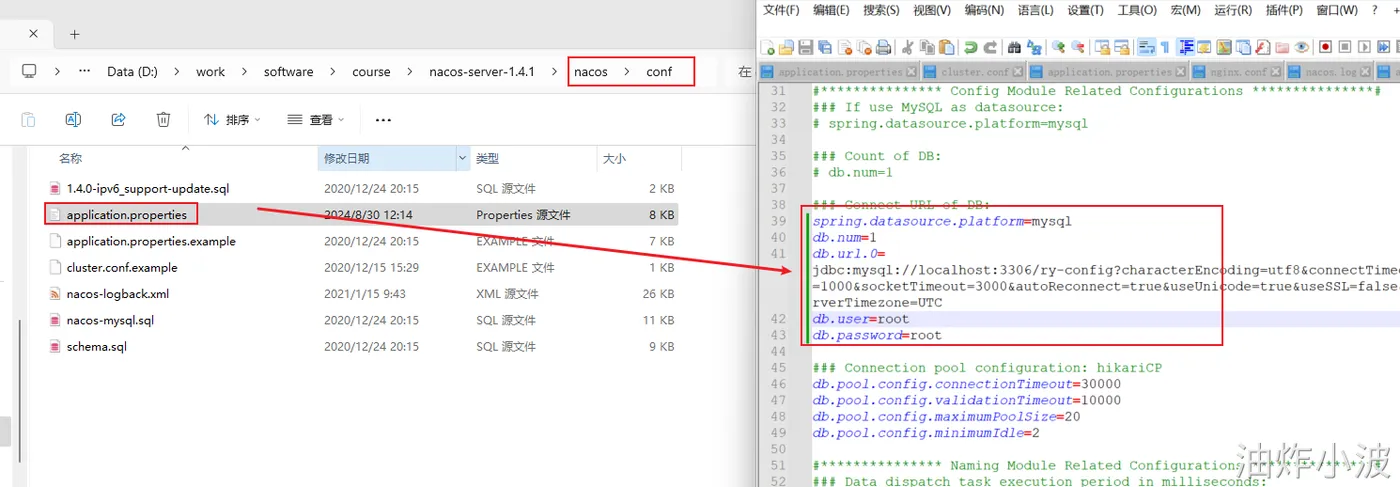Click the Save All toolbar icon
The width and height of the screenshot is (1400, 487).
(x=825, y=47)
